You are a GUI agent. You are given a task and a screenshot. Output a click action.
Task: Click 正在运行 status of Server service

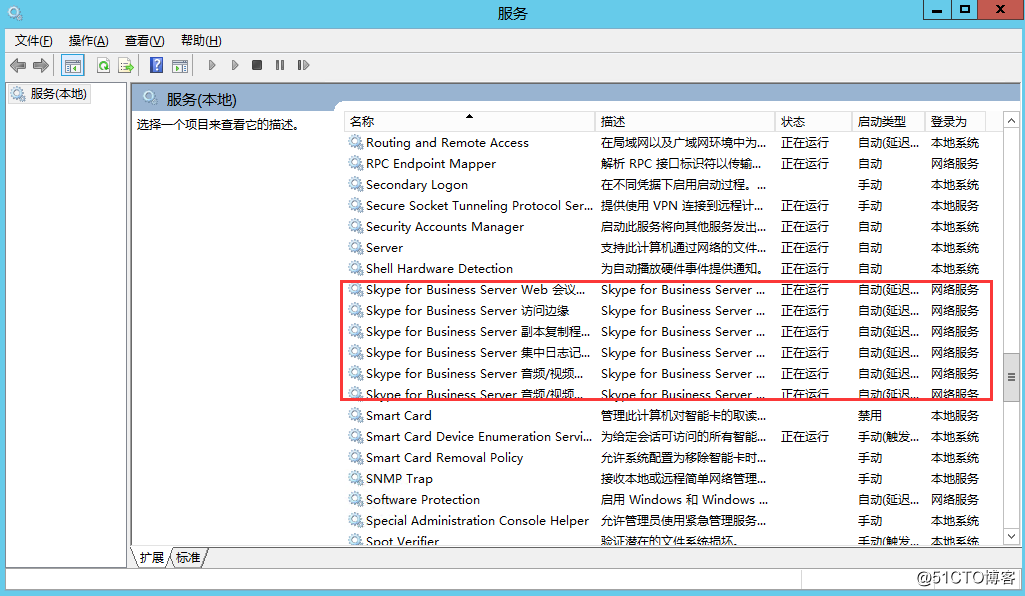point(805,248)
